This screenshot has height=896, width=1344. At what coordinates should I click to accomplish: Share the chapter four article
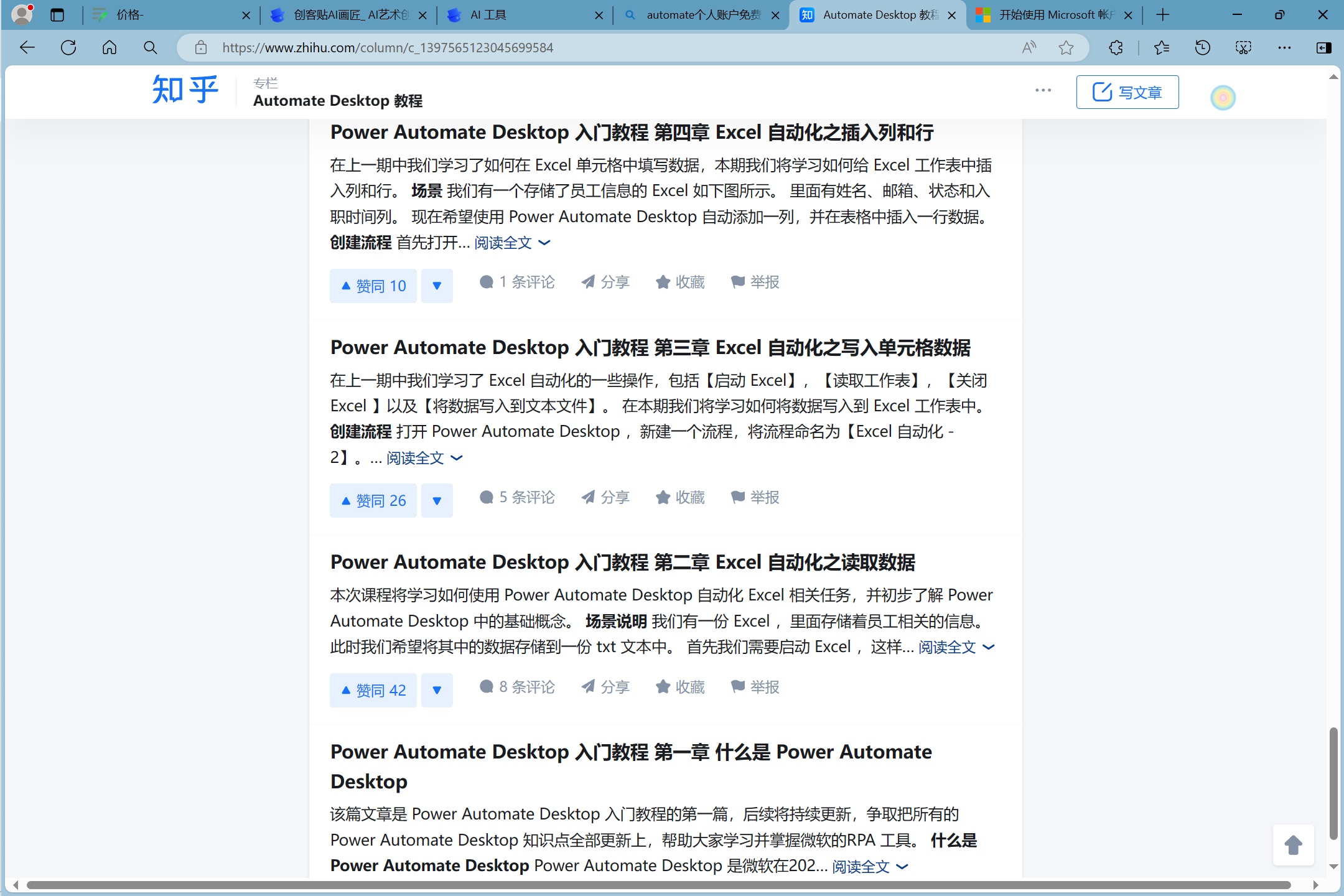tap(605, 282)
